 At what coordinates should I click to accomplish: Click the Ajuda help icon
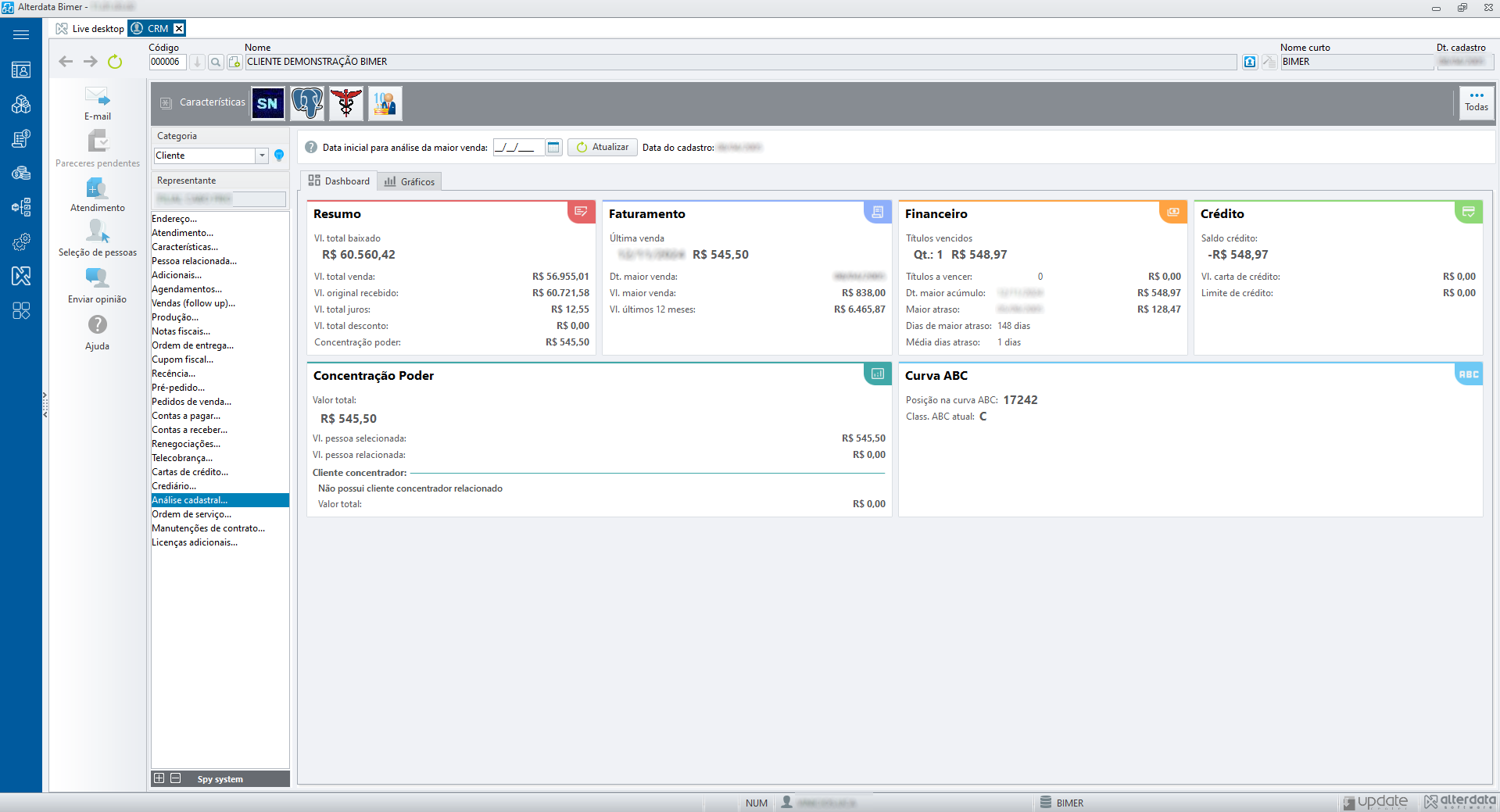(x=97, y=325)
